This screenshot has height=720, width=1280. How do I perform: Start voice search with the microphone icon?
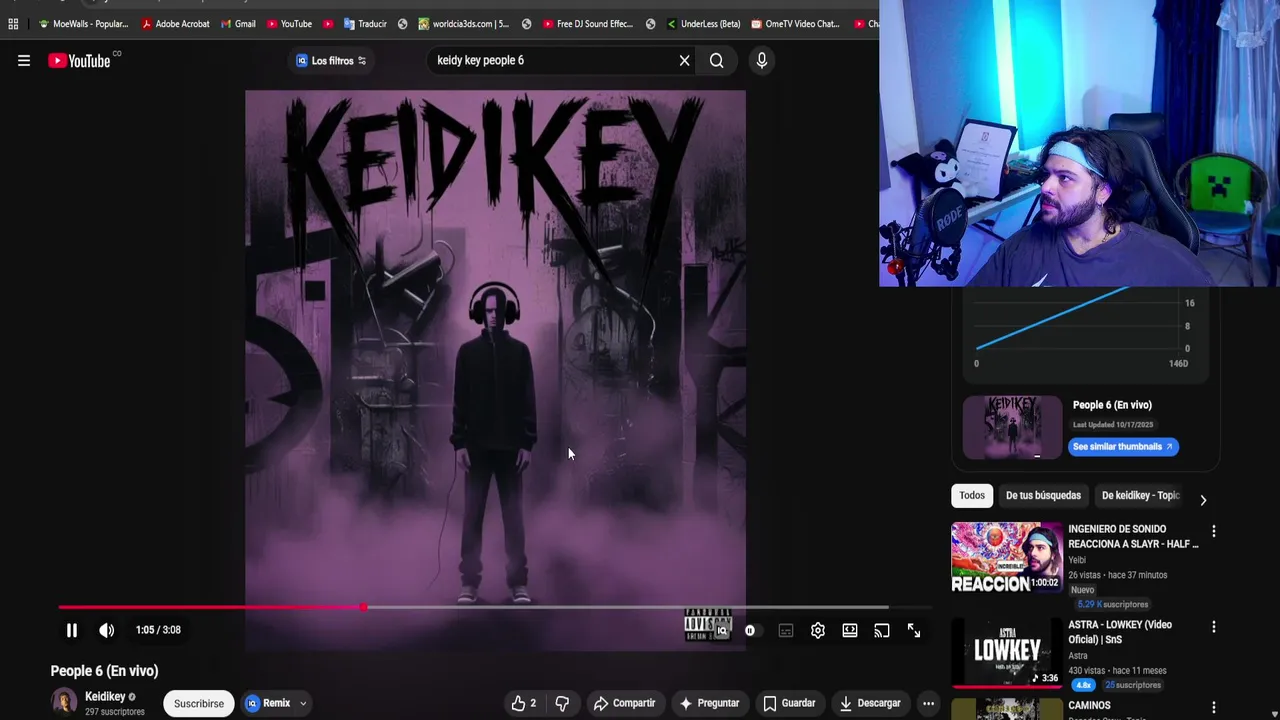pyautogui.click(x=761, y=61)
